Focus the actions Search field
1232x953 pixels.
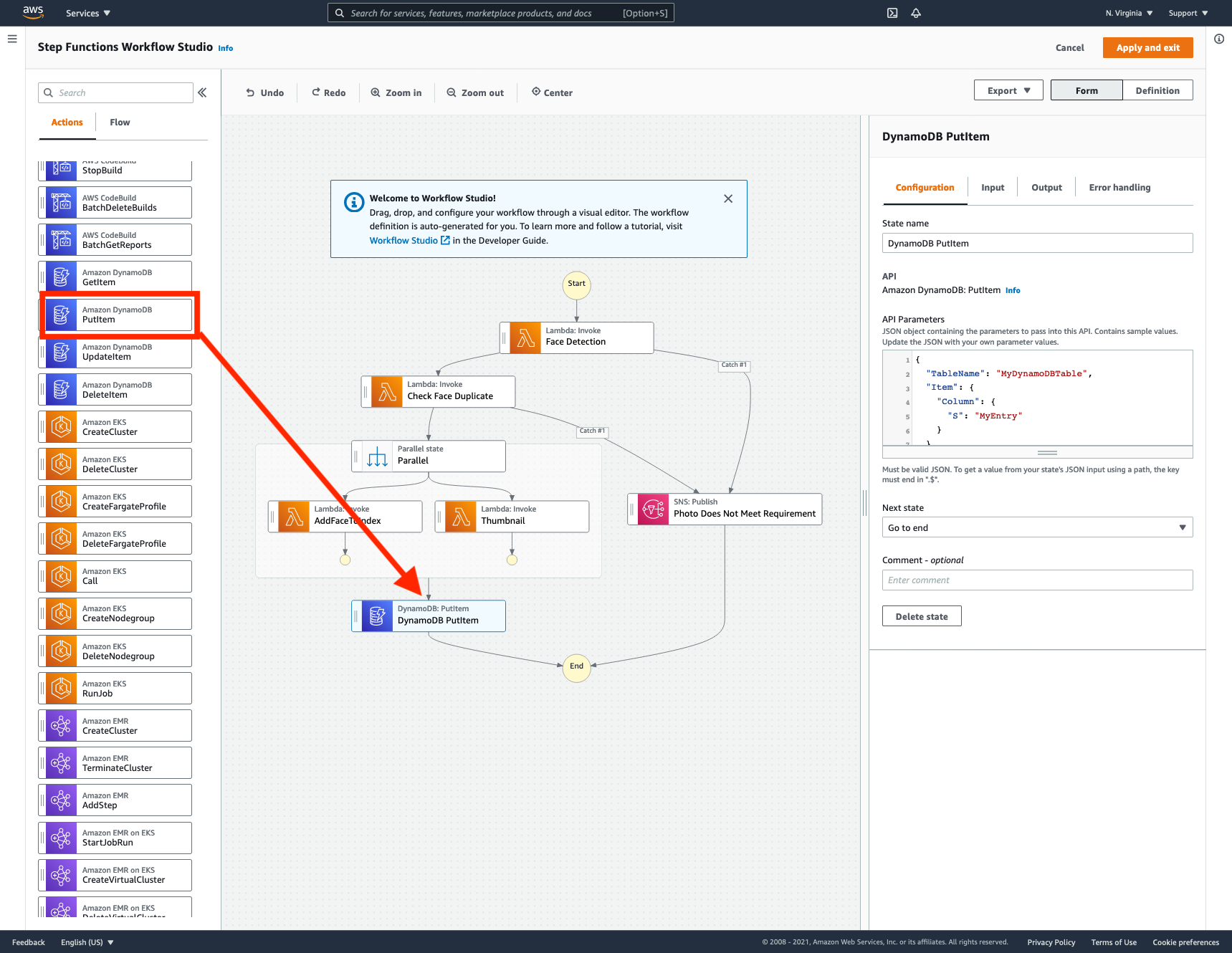[115, 92]
